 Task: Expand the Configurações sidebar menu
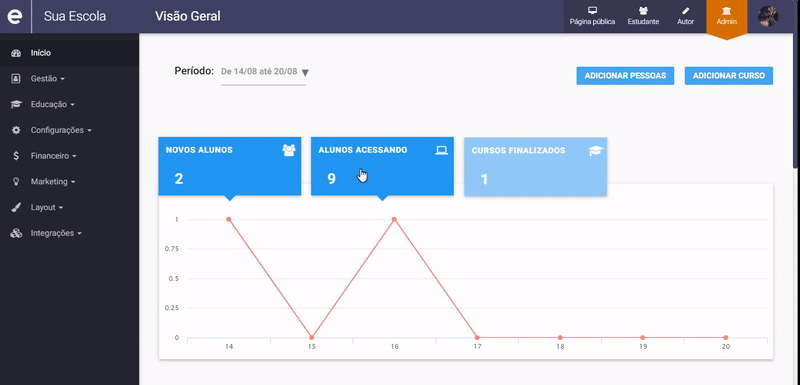pyautogui.click(x=61, y=131)
